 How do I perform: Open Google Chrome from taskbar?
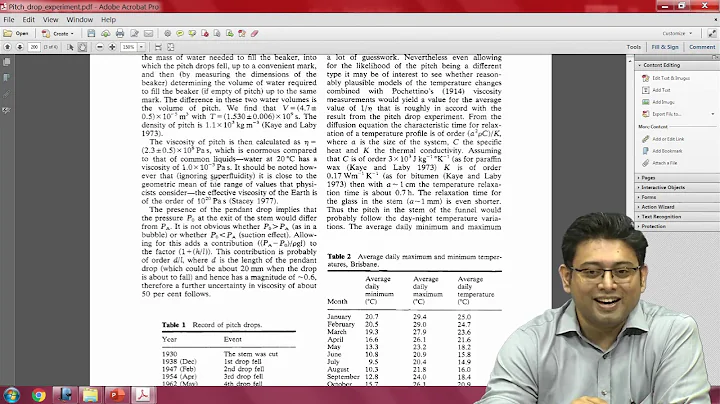coord(39,395)
